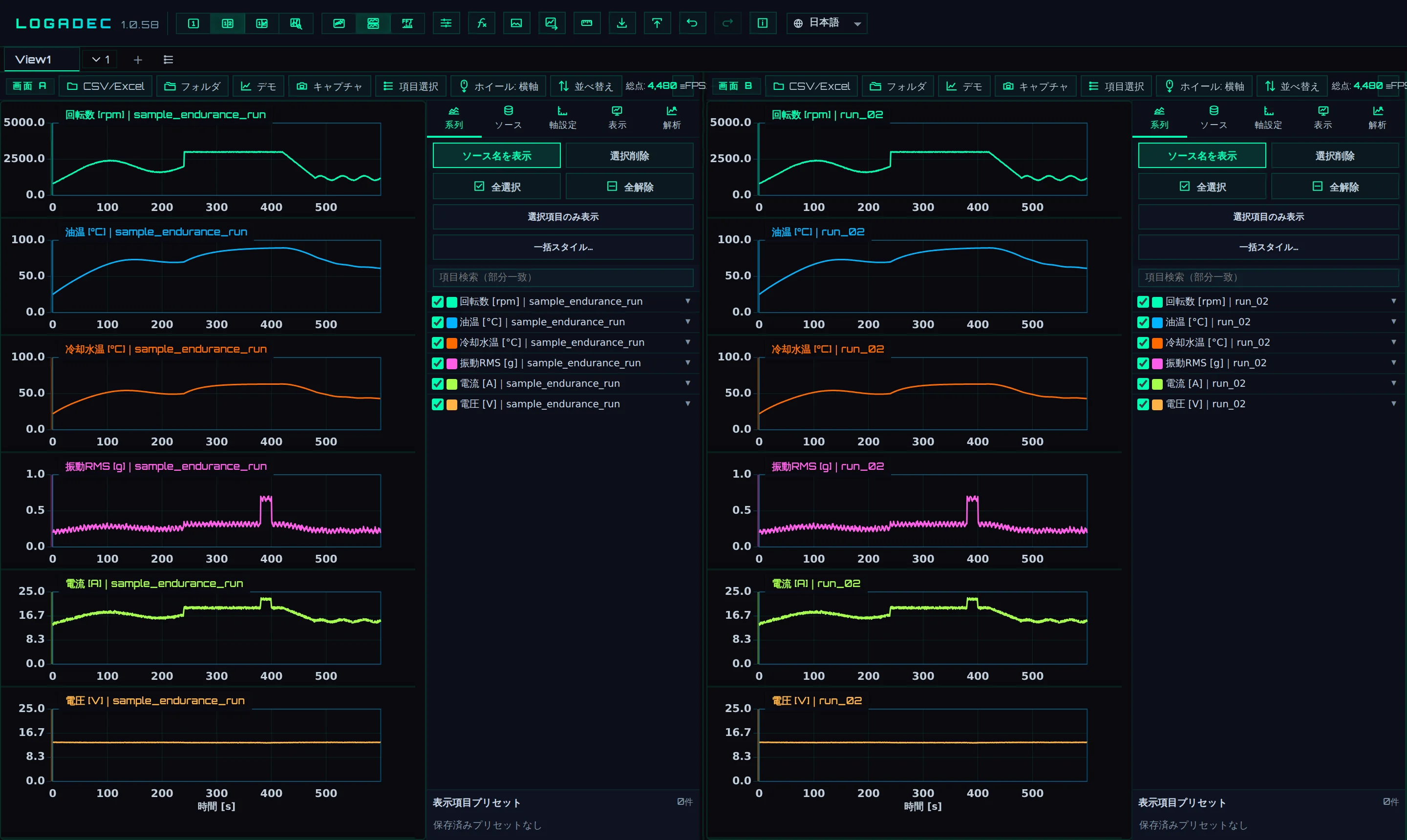This screenshot has width=1407, height=840.
Task: Expand options for 振動RMS [g] | run_02 row
Action: [1393, 362]
